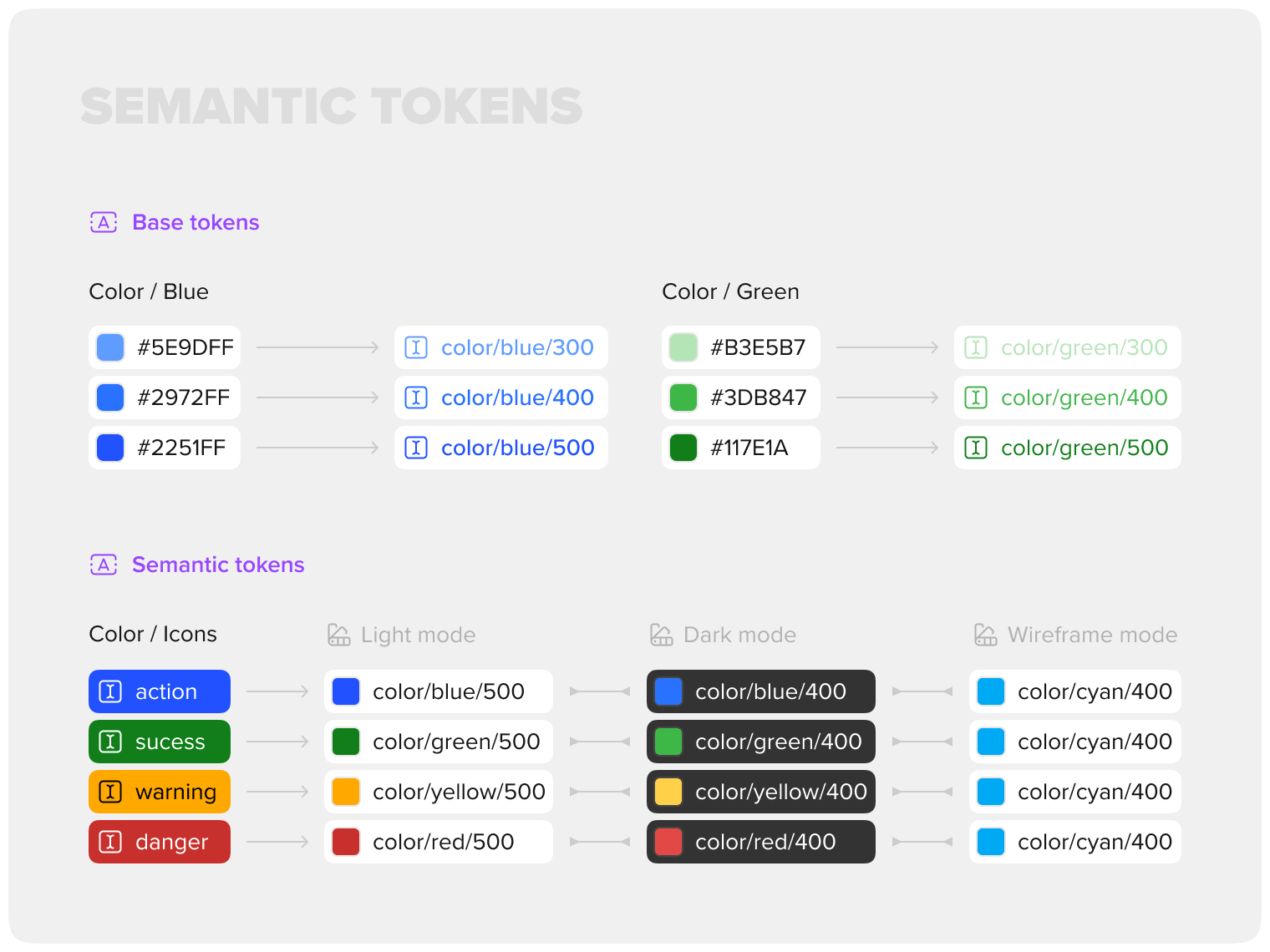This screenshot has height=952, width=1270.
Task: Click the icon inside the sucess chip
Action: click(110, 742)
